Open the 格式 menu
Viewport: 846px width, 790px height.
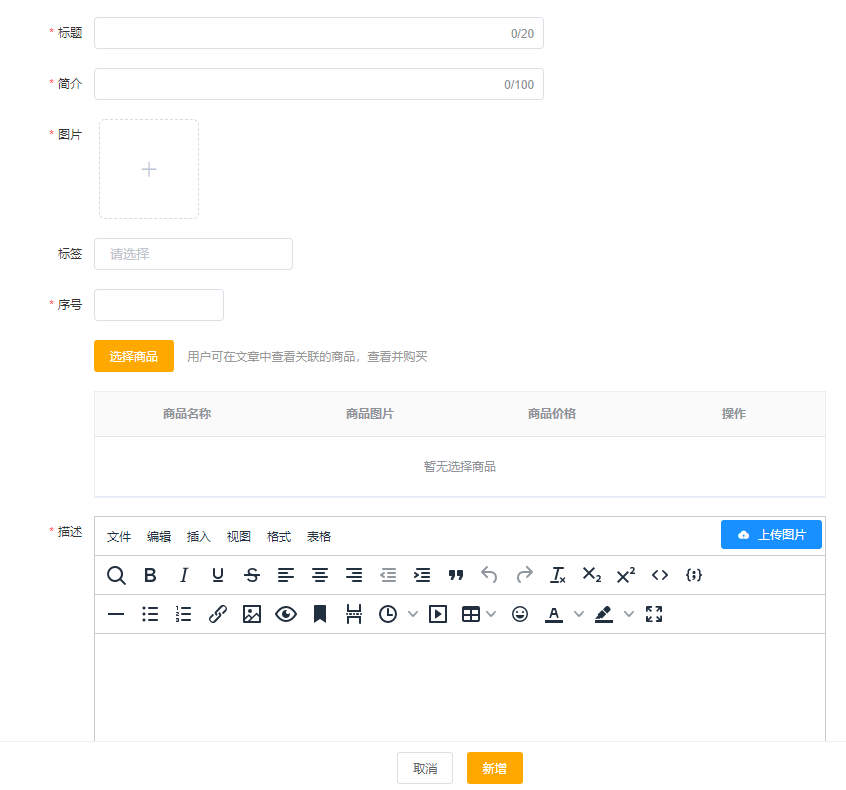point(279,537)
